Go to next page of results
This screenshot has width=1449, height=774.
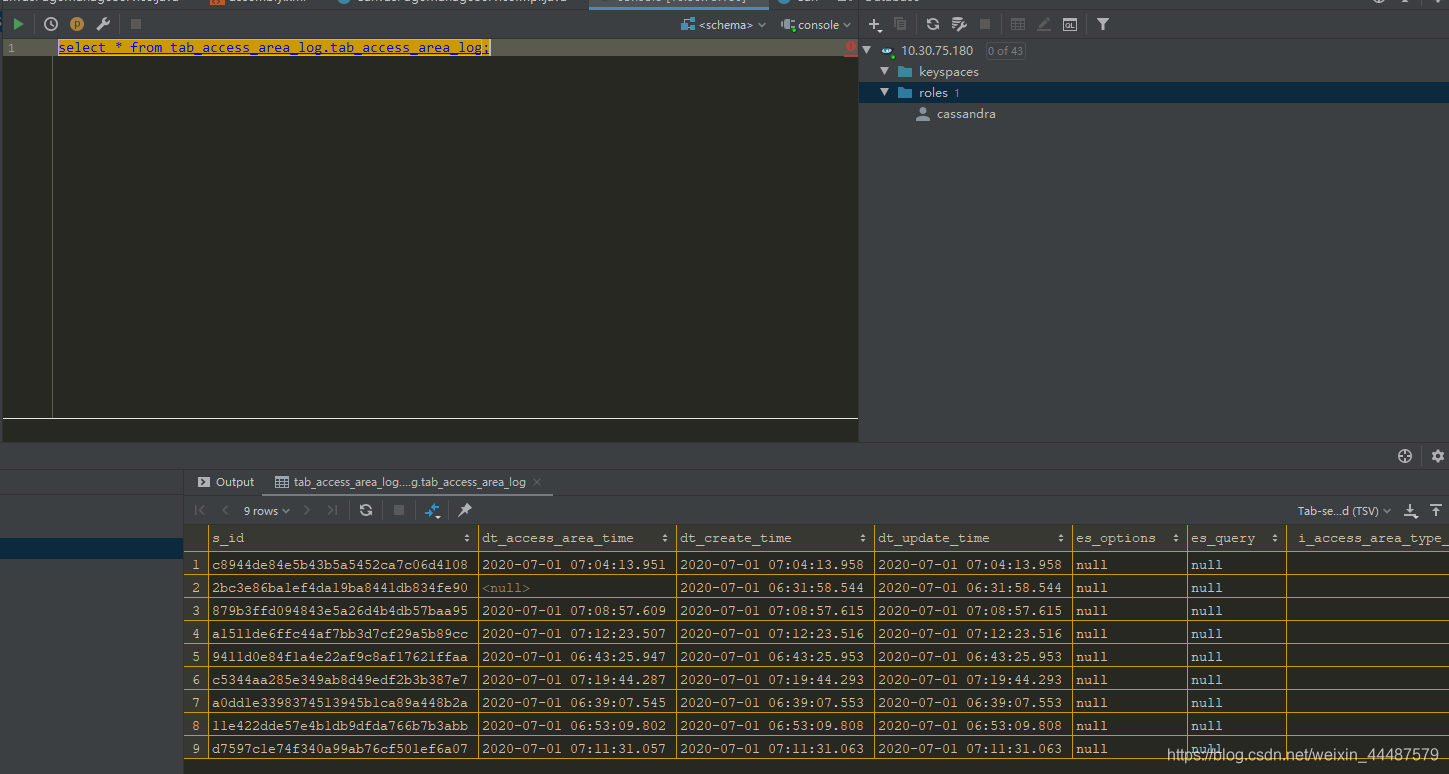(x=307, y=510)
